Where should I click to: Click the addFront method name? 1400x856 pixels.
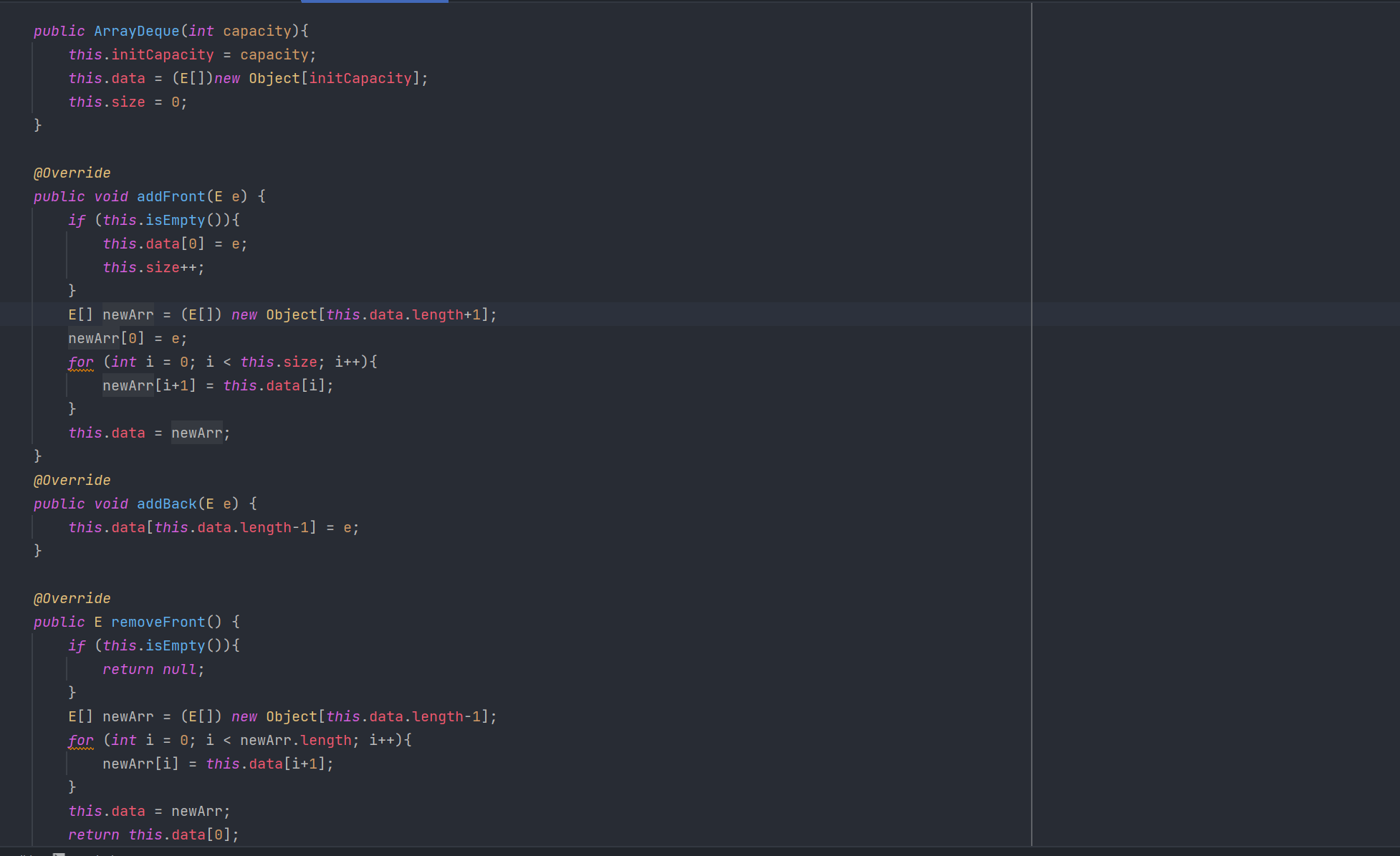click(x=171, y=196)
